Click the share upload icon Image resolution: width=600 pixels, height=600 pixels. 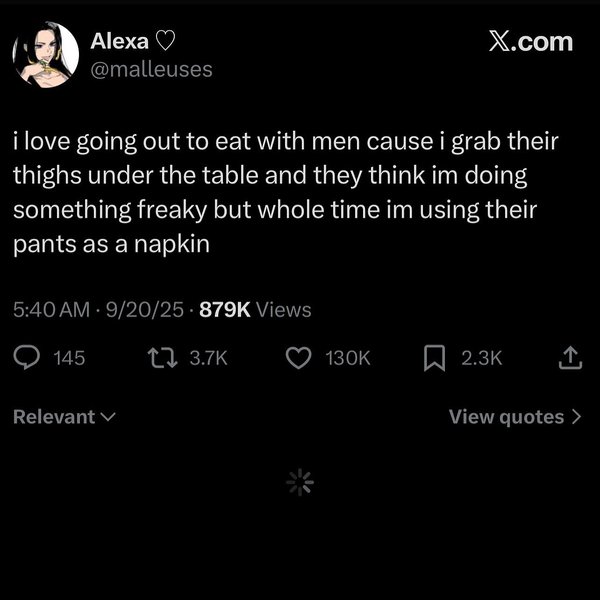[x=569, y=358]
